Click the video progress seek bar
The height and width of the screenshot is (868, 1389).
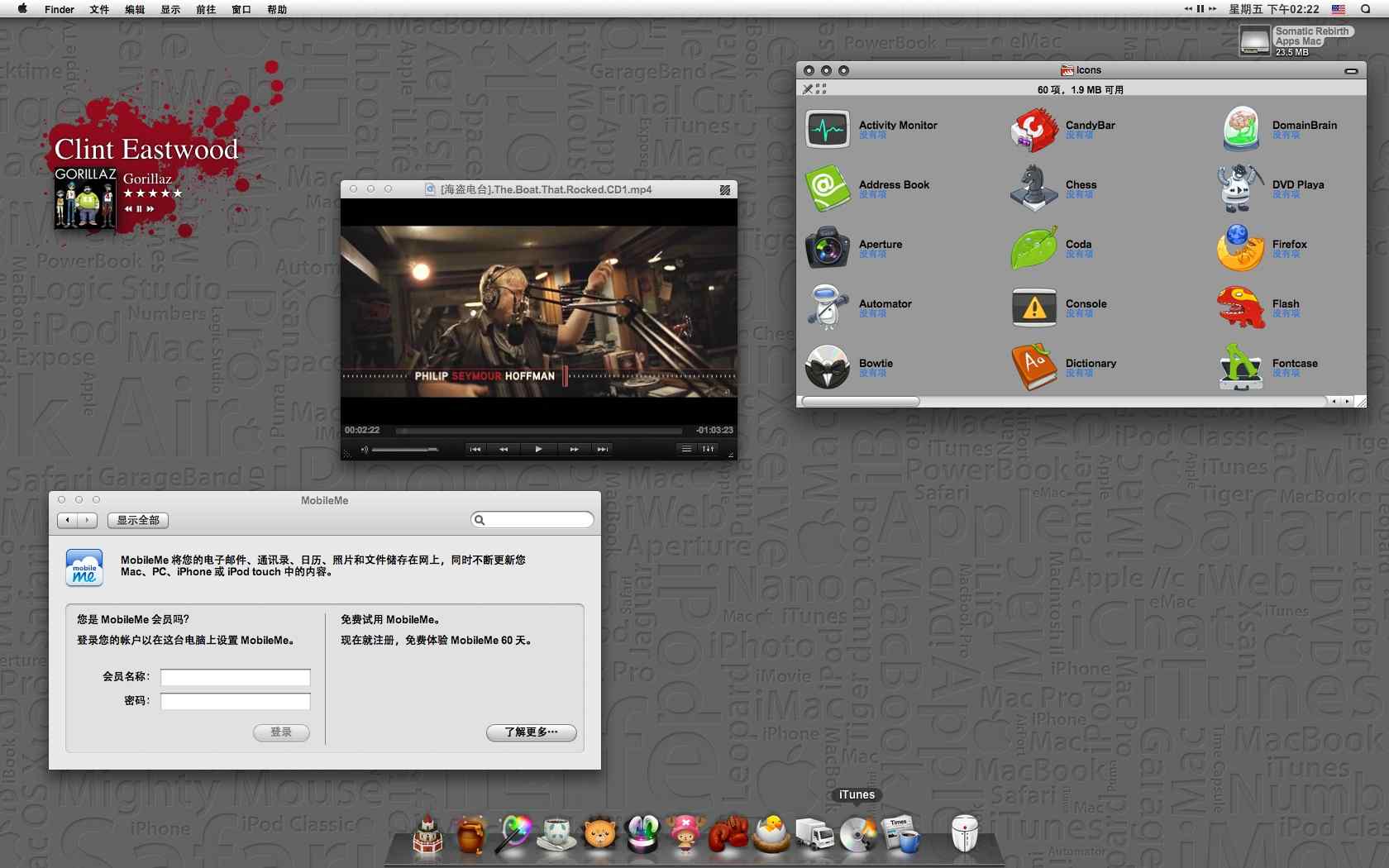(x=539, y=431)
